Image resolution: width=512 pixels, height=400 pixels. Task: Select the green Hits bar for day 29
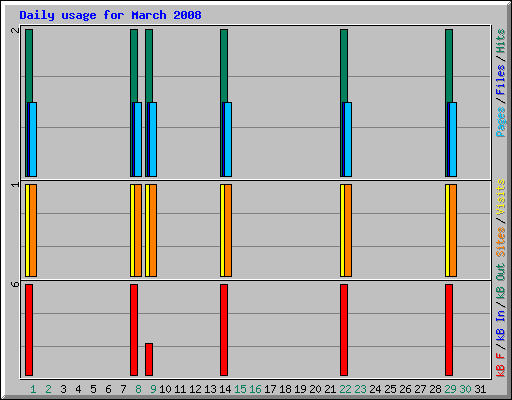tap(449, 66)
